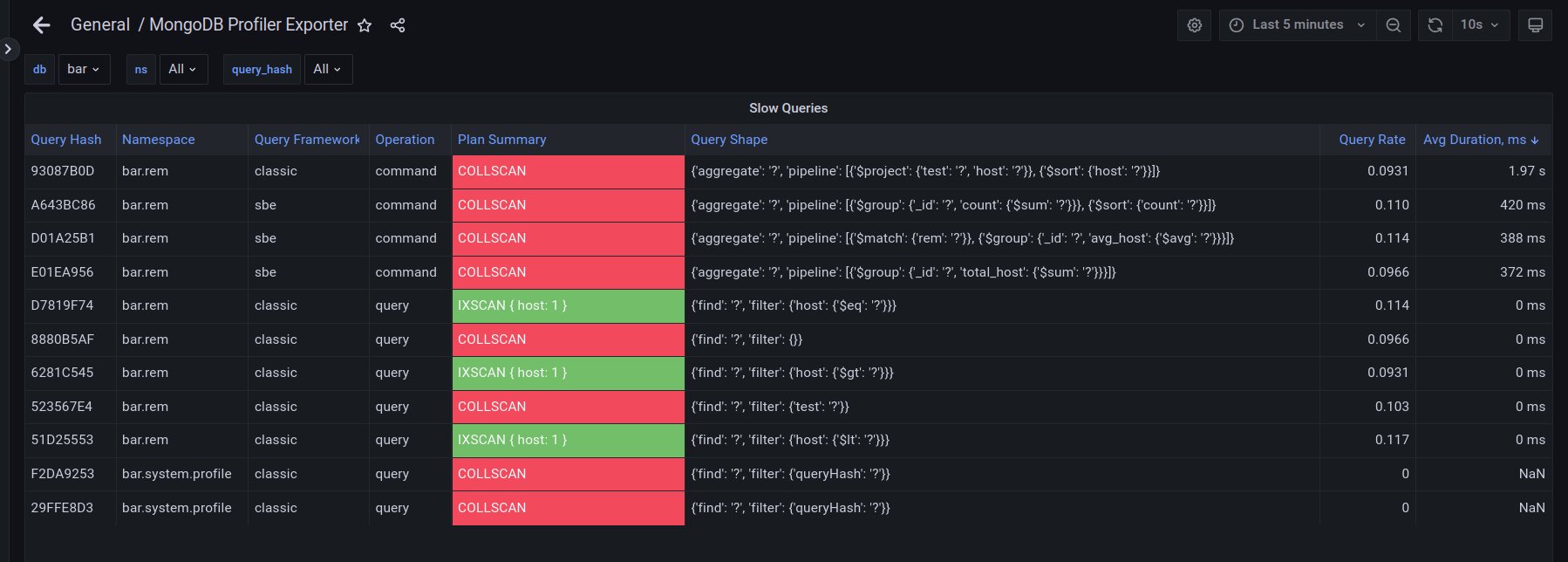Click the share dashboard icon
The width and height of the screenshot is (1568, 562).
(x=398, y=25)
